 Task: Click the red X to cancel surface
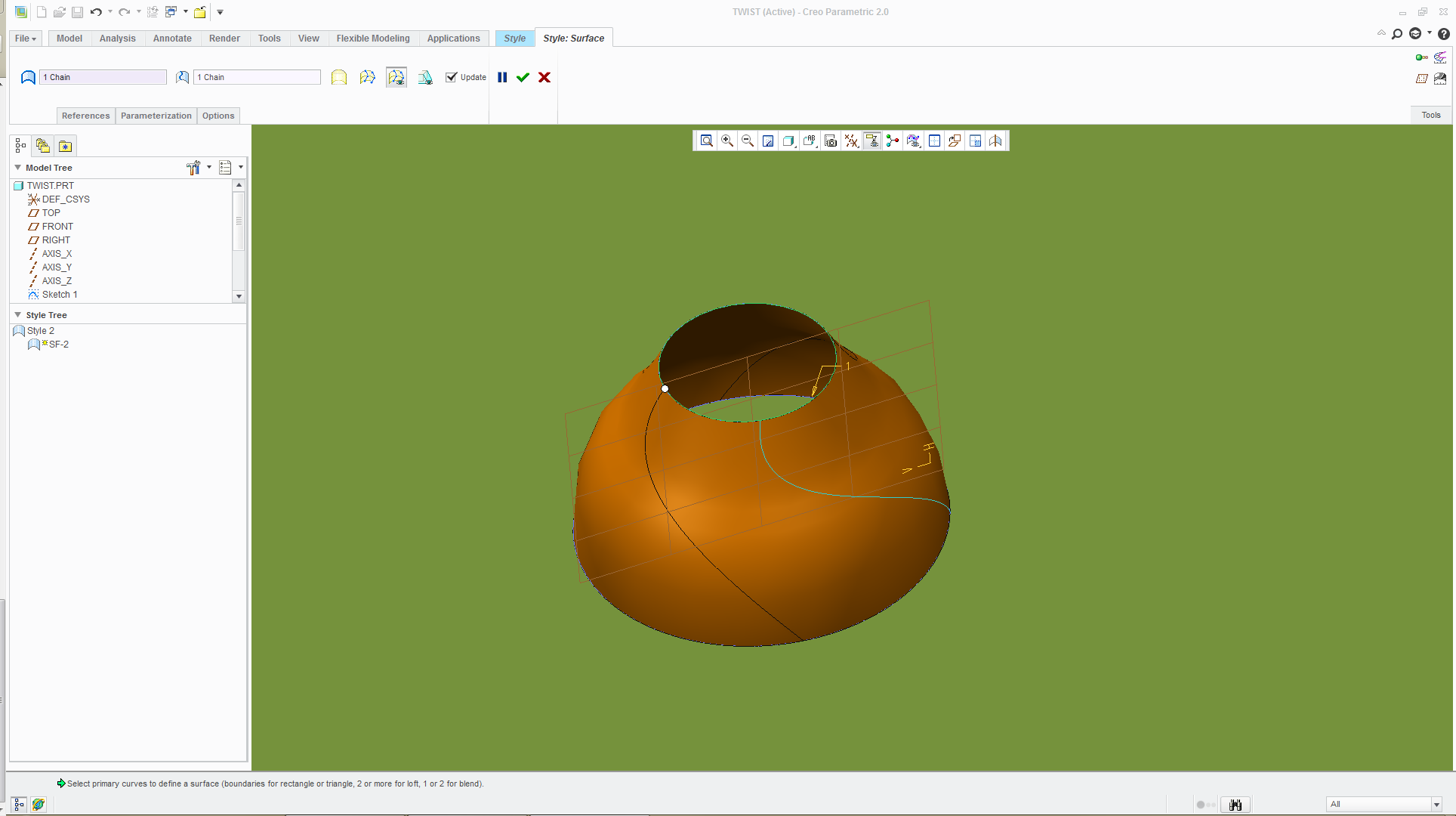pos(544,77)
